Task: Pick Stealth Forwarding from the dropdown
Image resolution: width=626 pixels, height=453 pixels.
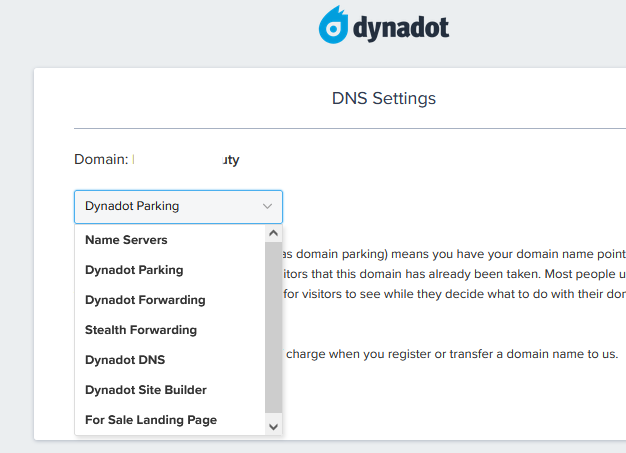Action: [x=141, y=330]
